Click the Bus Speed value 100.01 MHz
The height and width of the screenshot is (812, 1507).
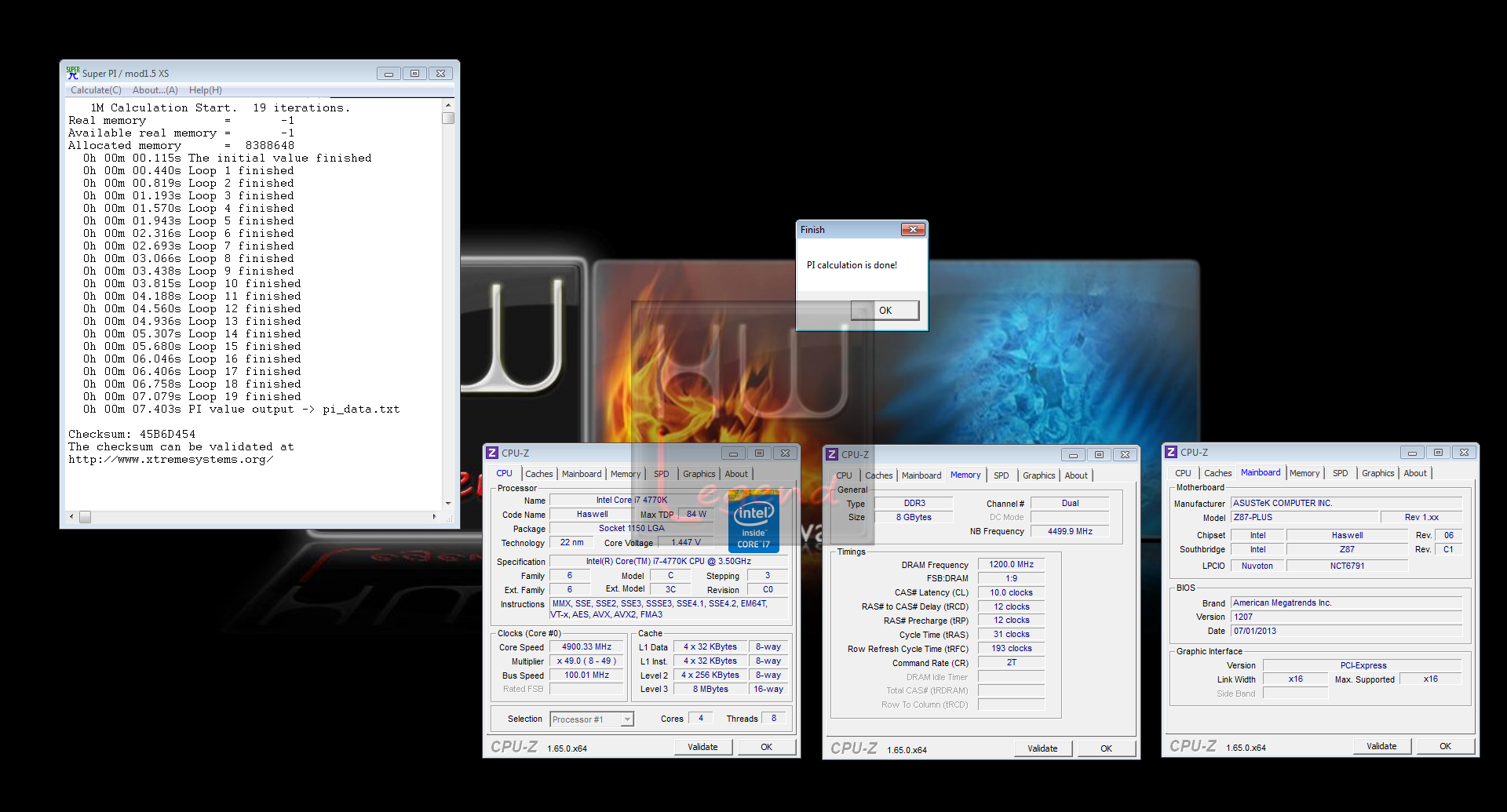pyautogui.click(x=586, y=675)
